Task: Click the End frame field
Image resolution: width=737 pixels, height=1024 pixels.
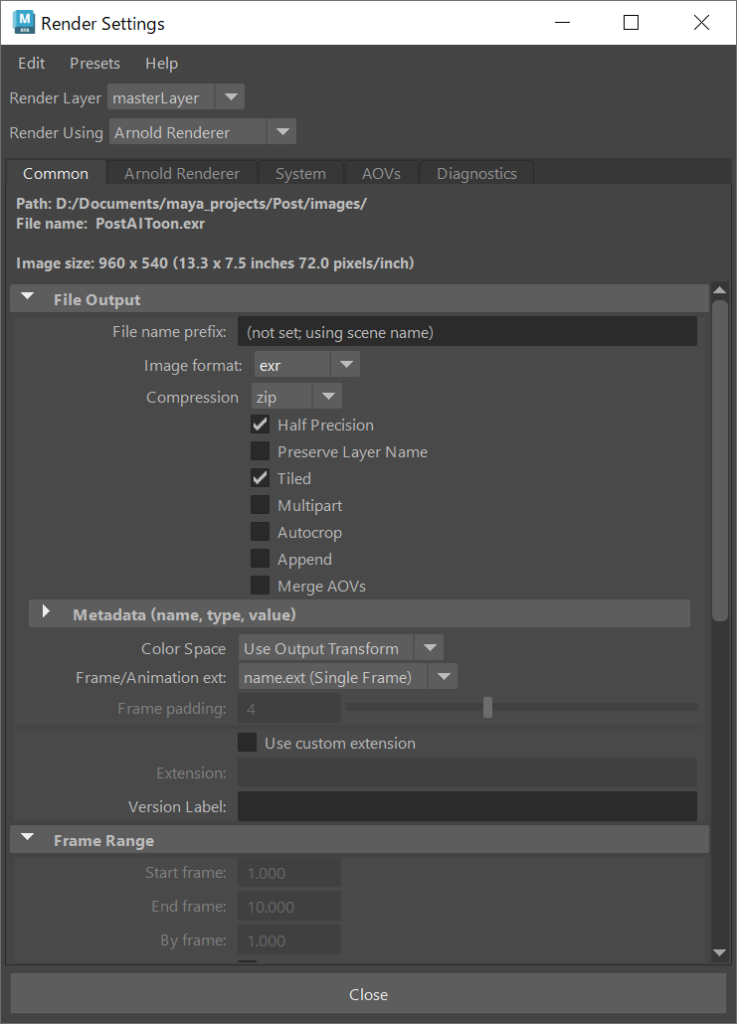Action: 289,906
